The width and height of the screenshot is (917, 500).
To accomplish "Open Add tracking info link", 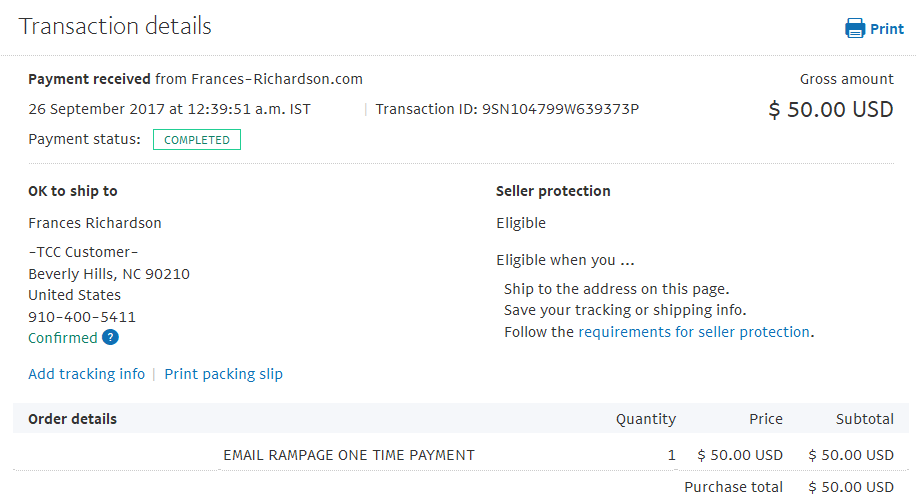I will click(87, 374).
